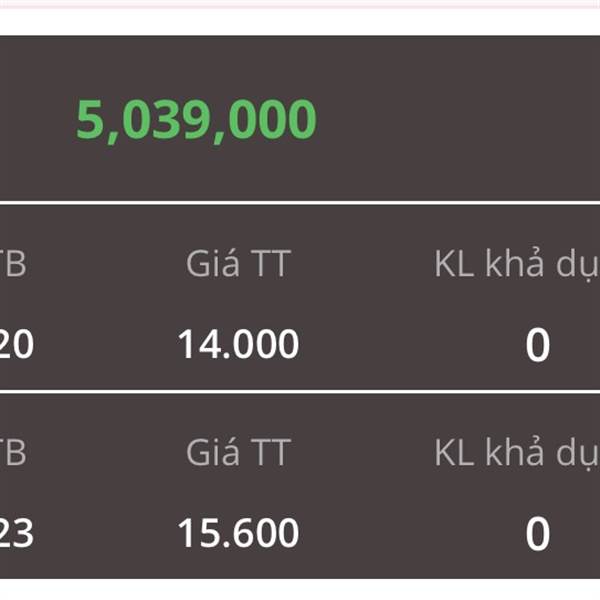600x600 pixels.
Task: Click available volume 0 beside 14.000
Action: [538, 345]
